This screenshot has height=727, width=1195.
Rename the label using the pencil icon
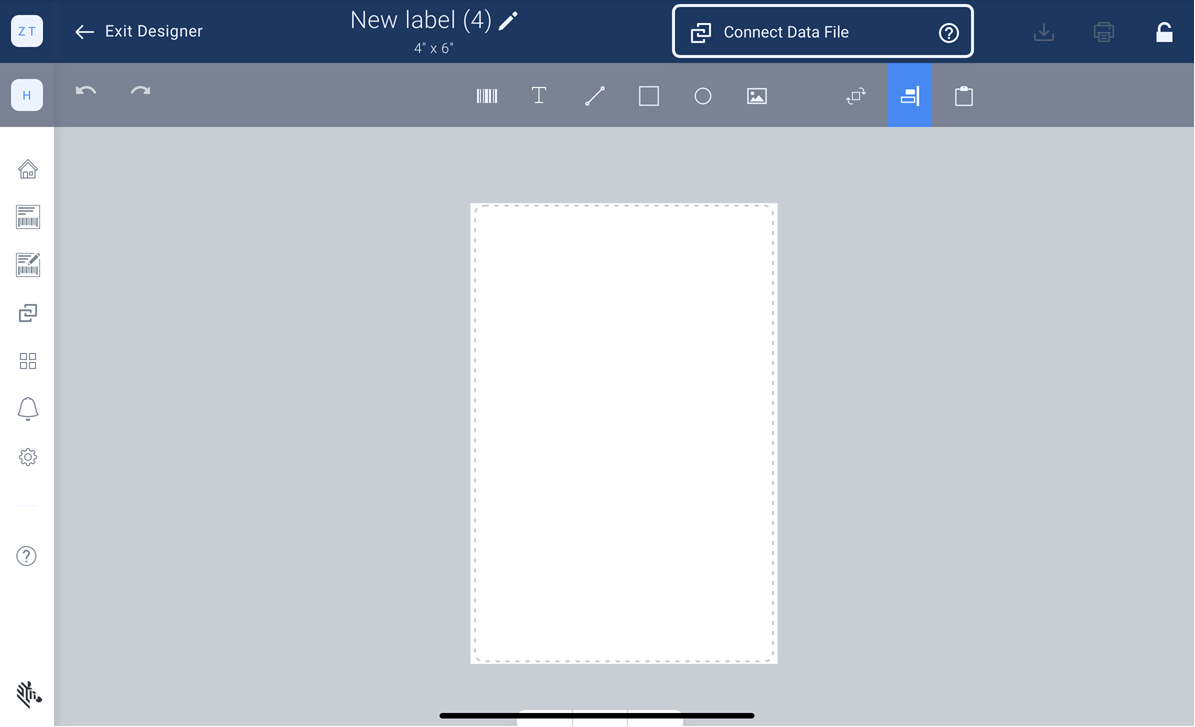click(x=508, y=20)
